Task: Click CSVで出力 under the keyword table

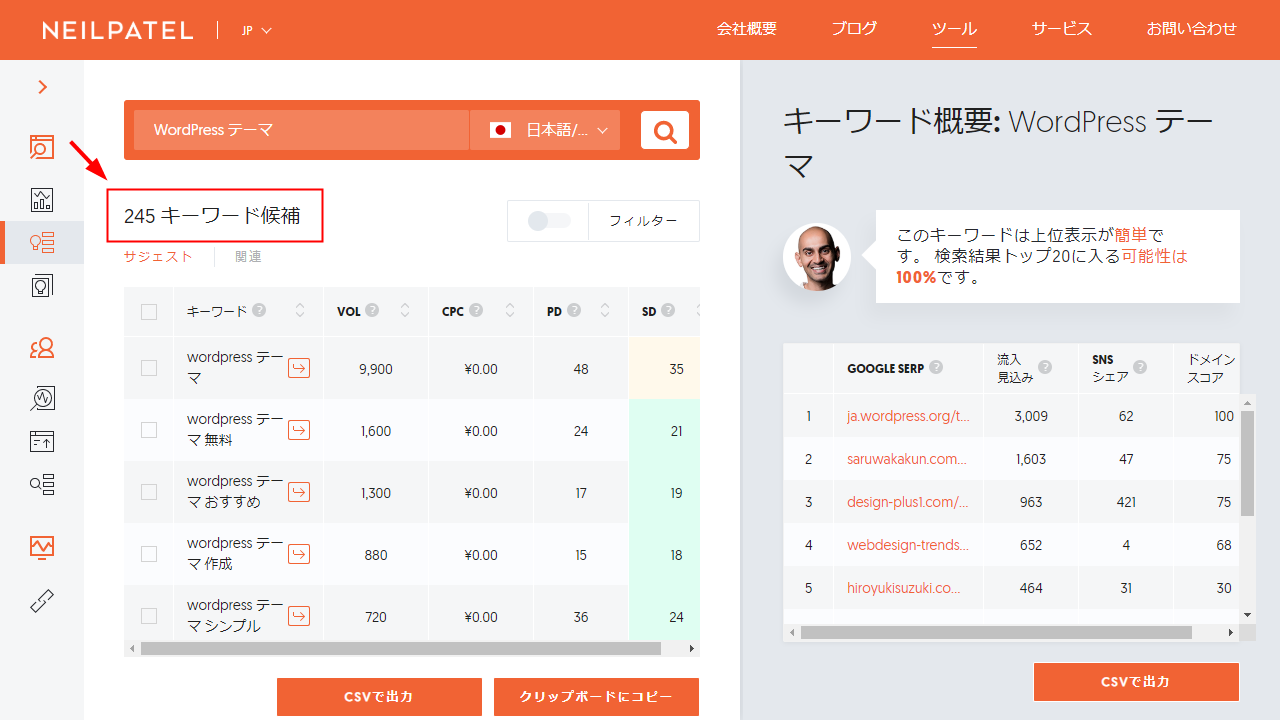Action: tap(379, 697)
